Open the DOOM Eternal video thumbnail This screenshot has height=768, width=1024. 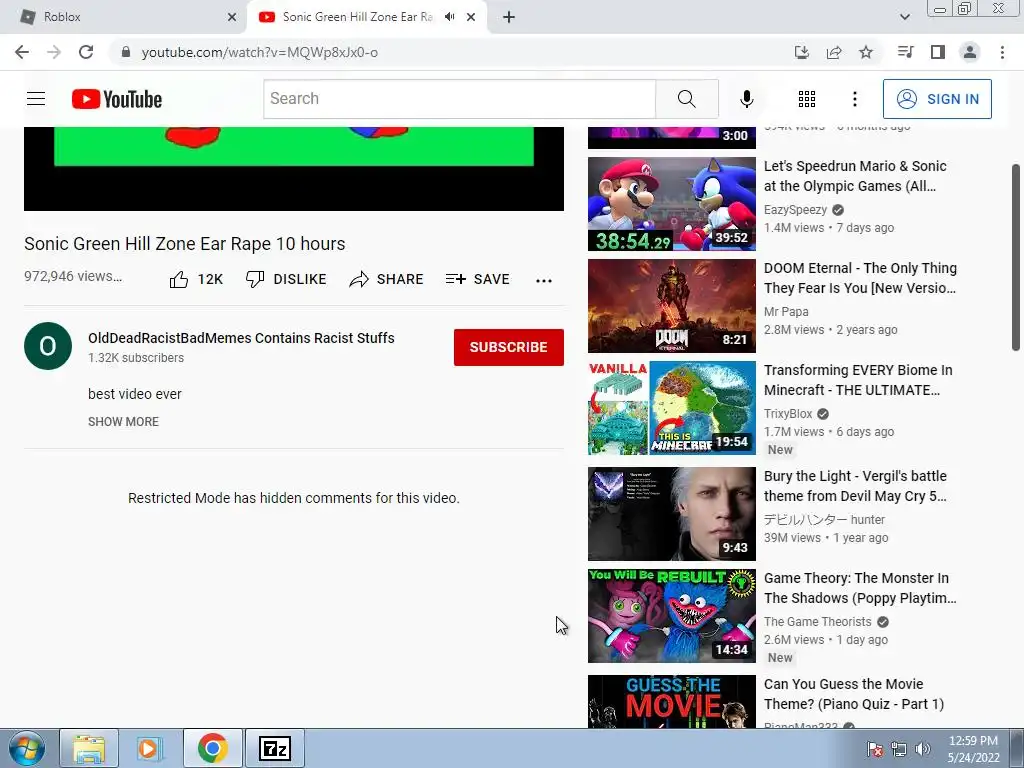coord(671,306)
